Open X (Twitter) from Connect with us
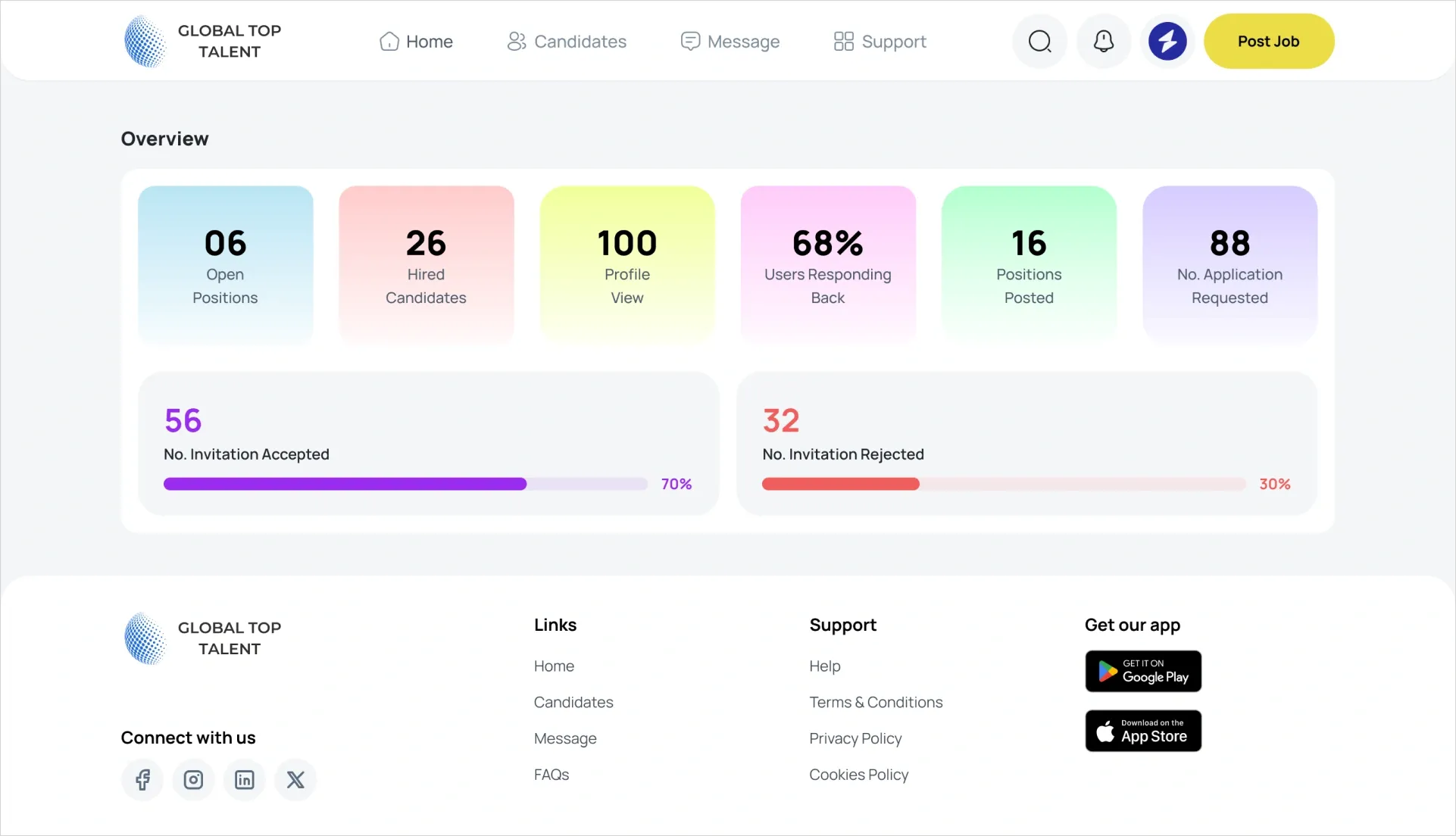This screenshot has height=836, width=1456. [295, 779]
